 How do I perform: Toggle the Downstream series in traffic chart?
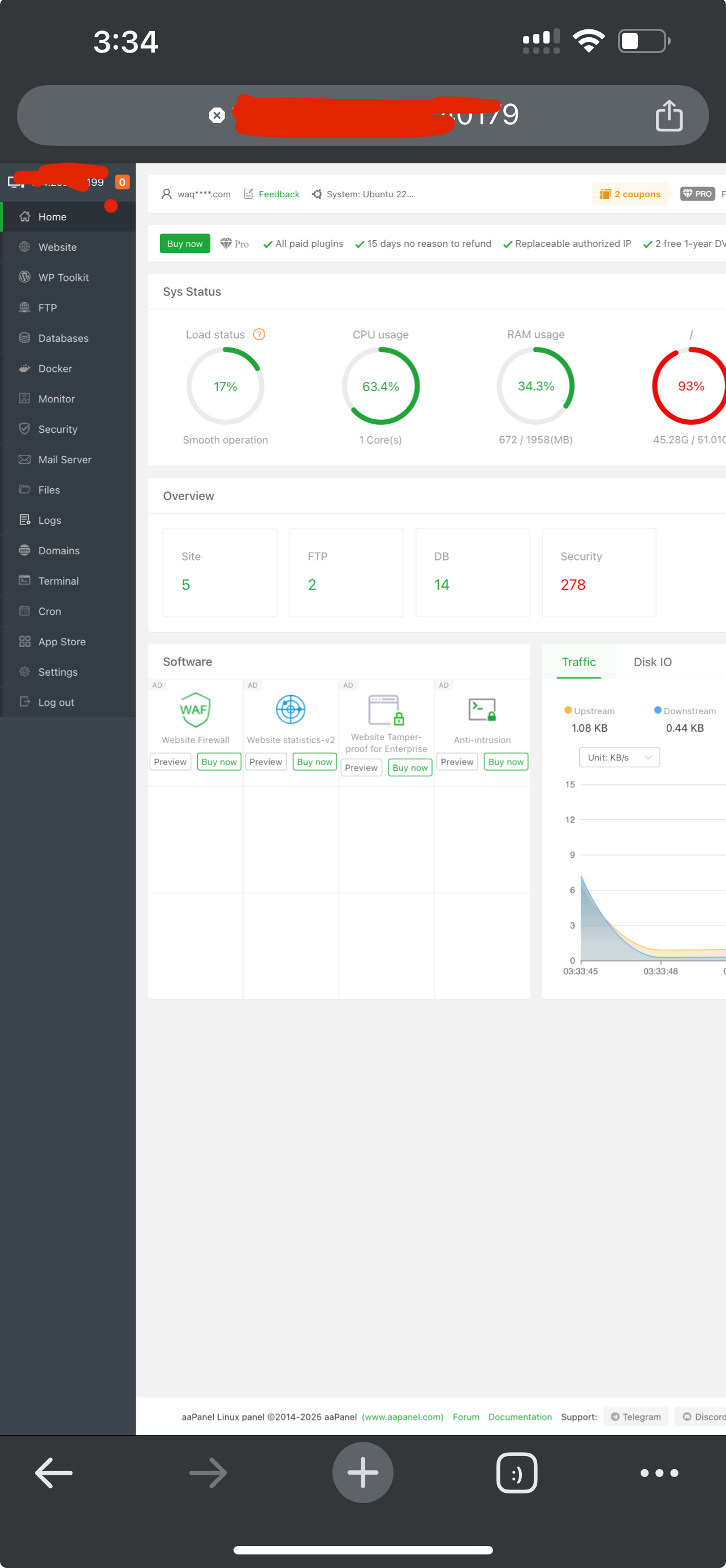[685, 711]
